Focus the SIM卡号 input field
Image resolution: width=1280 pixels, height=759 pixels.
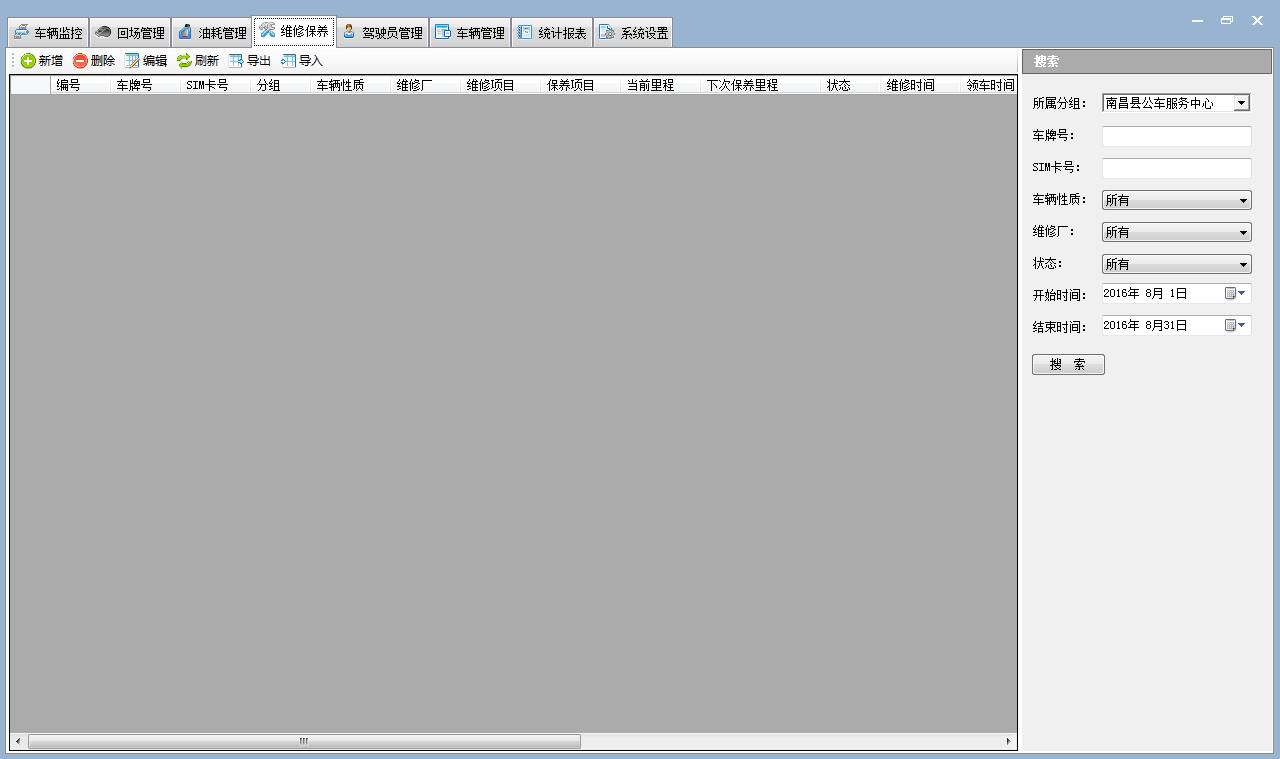click(1176, 169)
